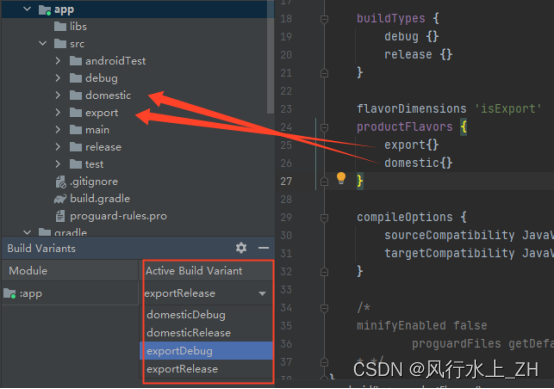Click sourceCompatibility on line 30

click(x=449, y=235)
